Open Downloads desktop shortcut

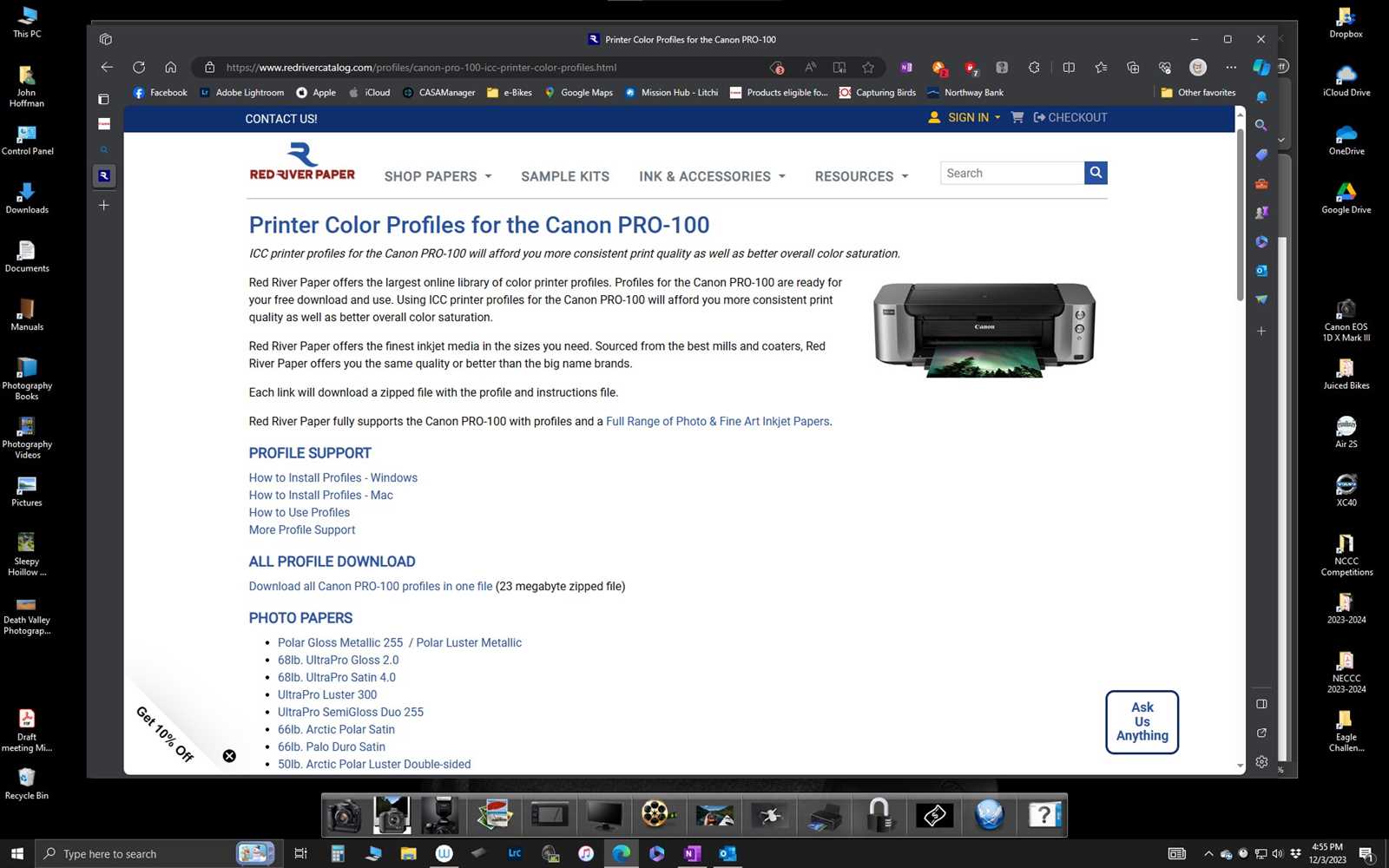coord(27,198)
